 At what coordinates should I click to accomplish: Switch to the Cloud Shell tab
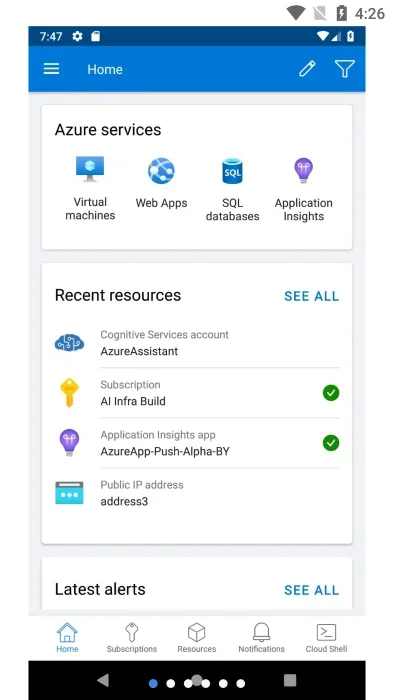pyautogui.click(x=326, y=638)
